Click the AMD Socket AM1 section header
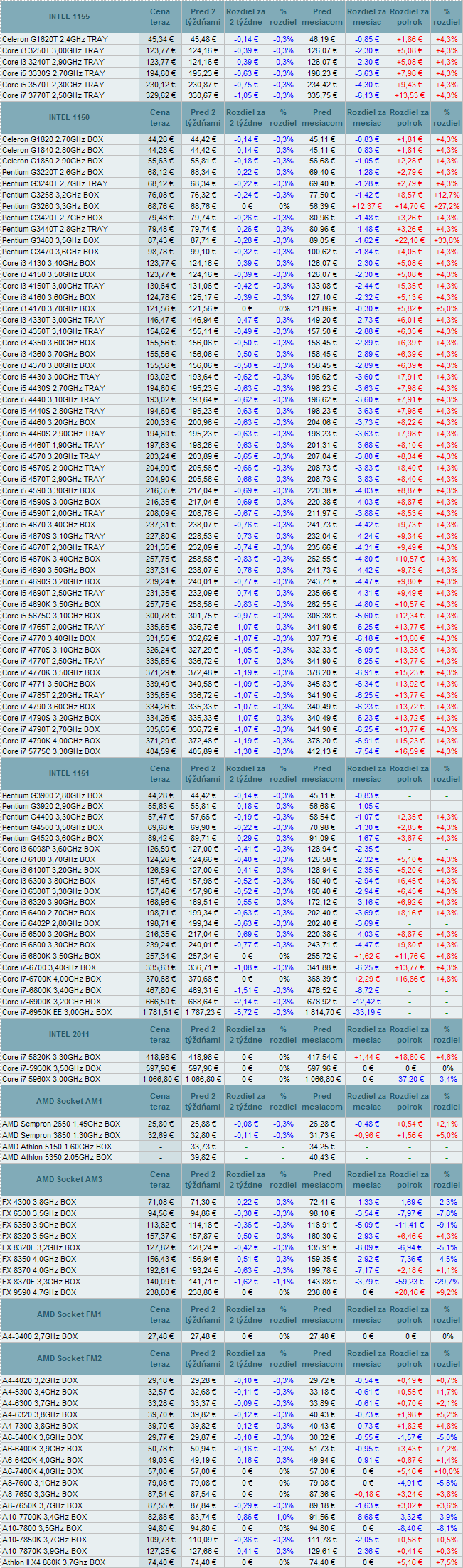Image resolution: width=463 pixels, height=1568 pixels. [x=70, y=1101]
